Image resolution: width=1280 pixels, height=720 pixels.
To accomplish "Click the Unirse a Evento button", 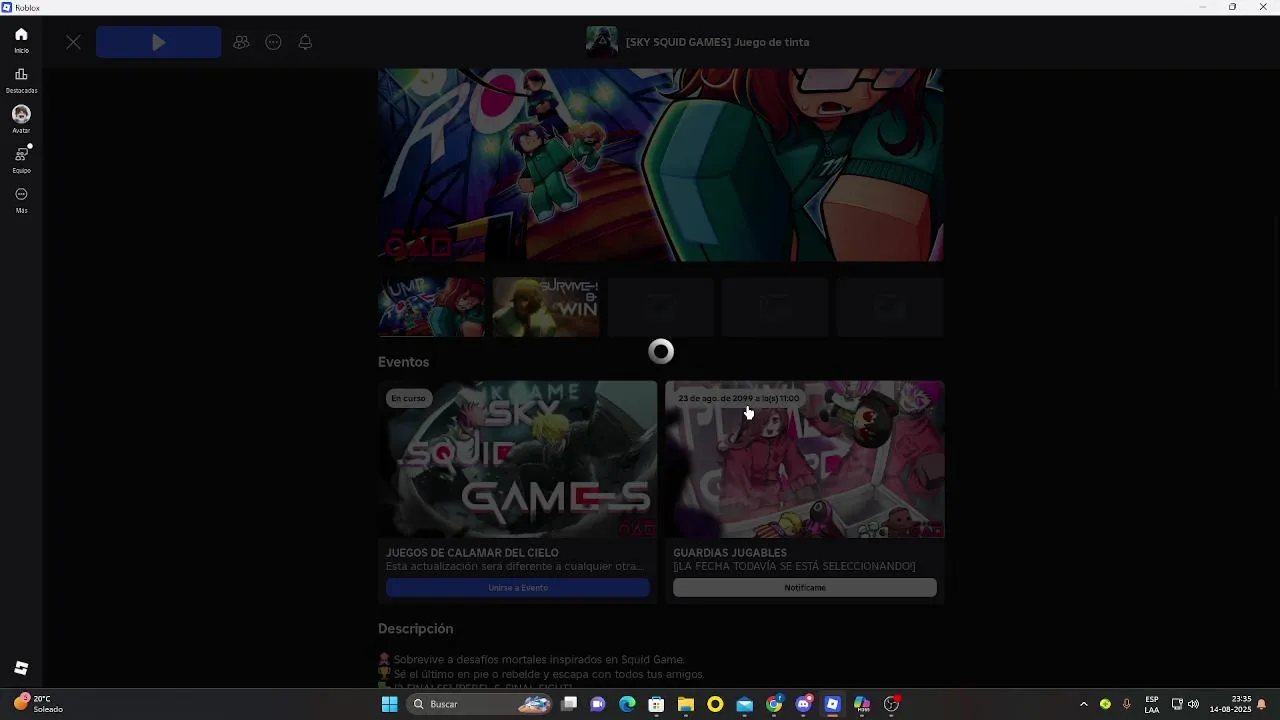I will coord(517,588).
